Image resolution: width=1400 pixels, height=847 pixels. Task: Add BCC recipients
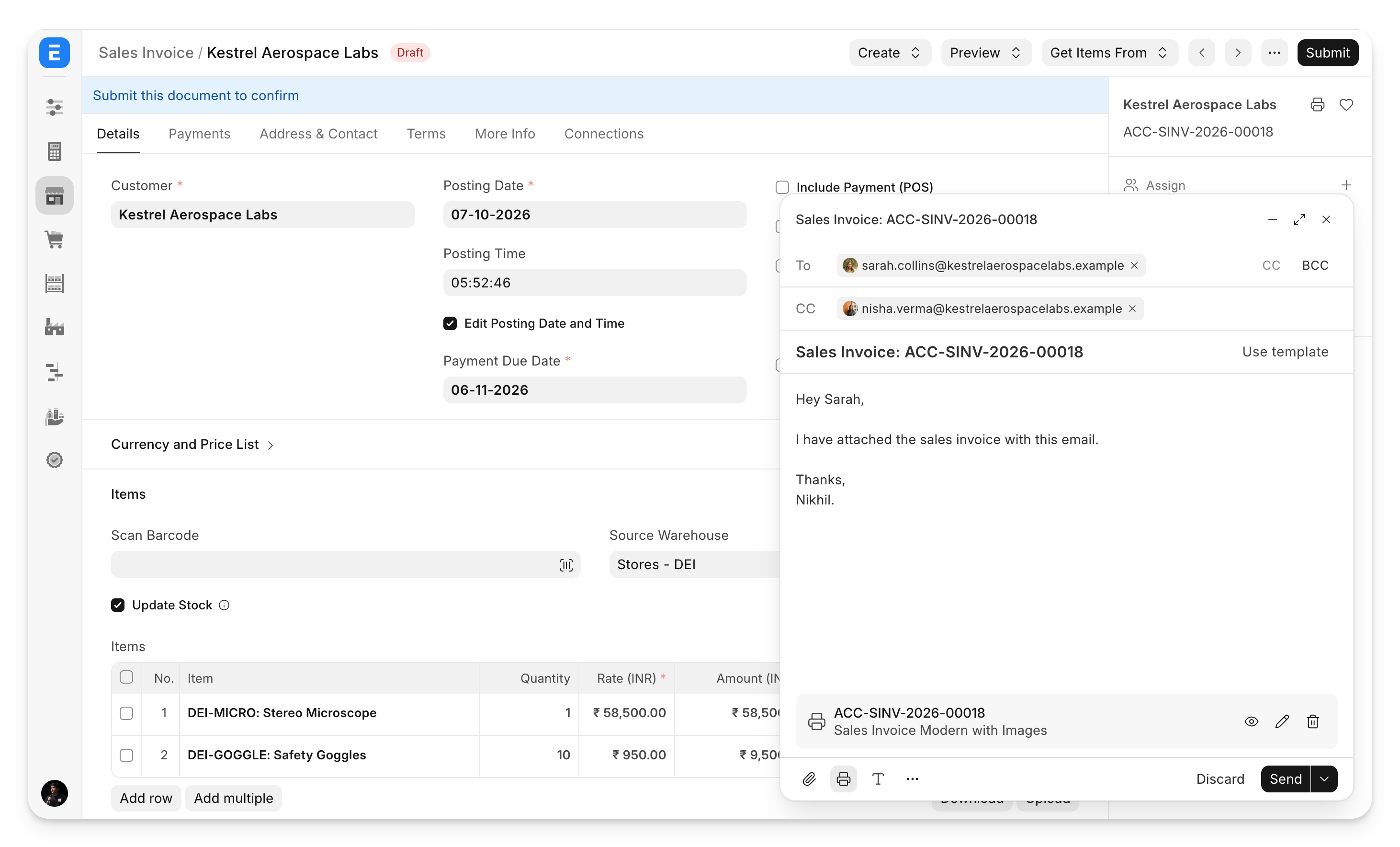tap(1315, 265)
